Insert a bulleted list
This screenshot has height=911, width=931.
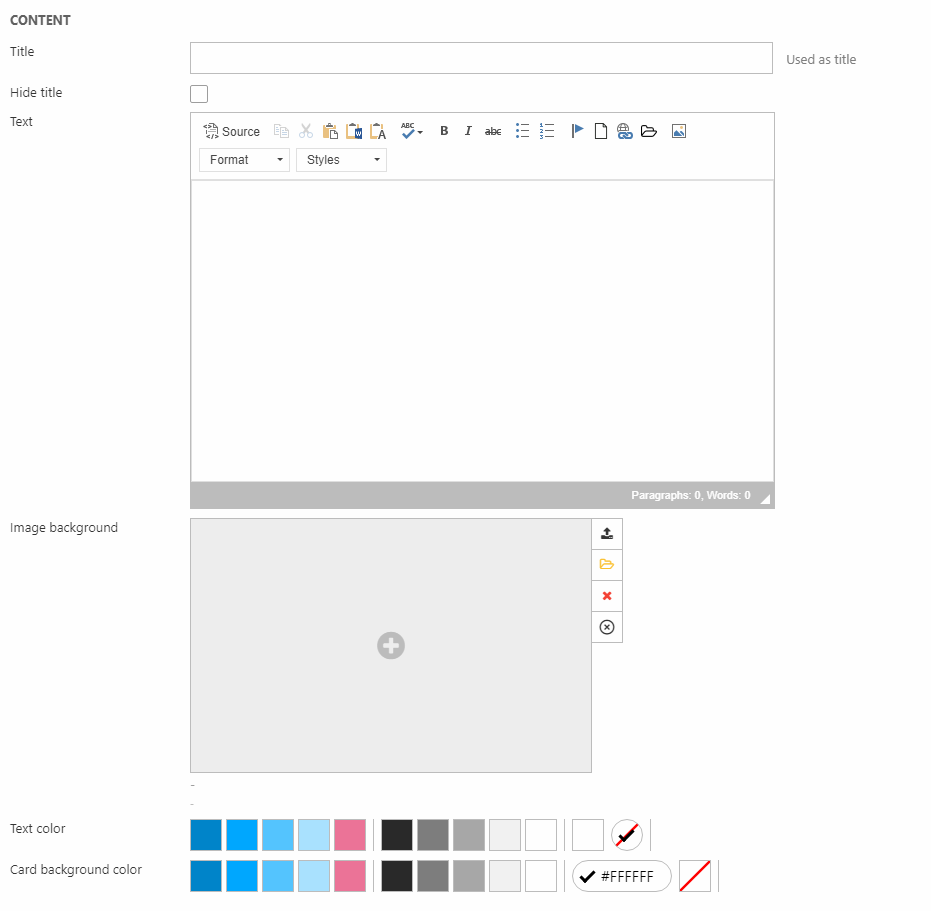coord(522,131)
